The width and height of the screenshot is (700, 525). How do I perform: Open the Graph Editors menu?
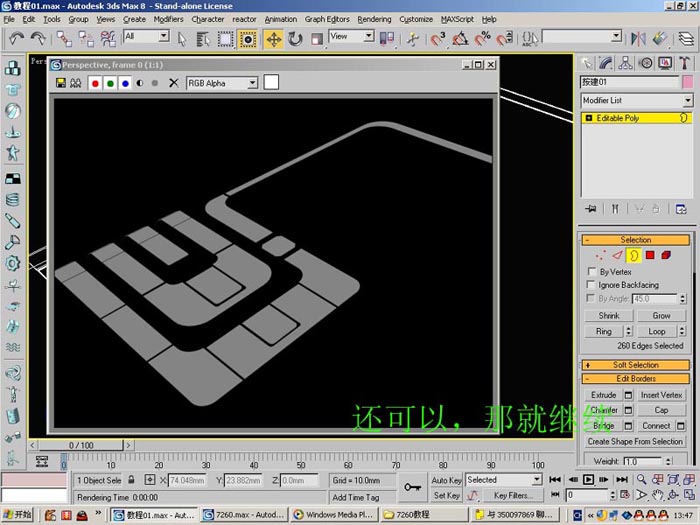(327, 19)
